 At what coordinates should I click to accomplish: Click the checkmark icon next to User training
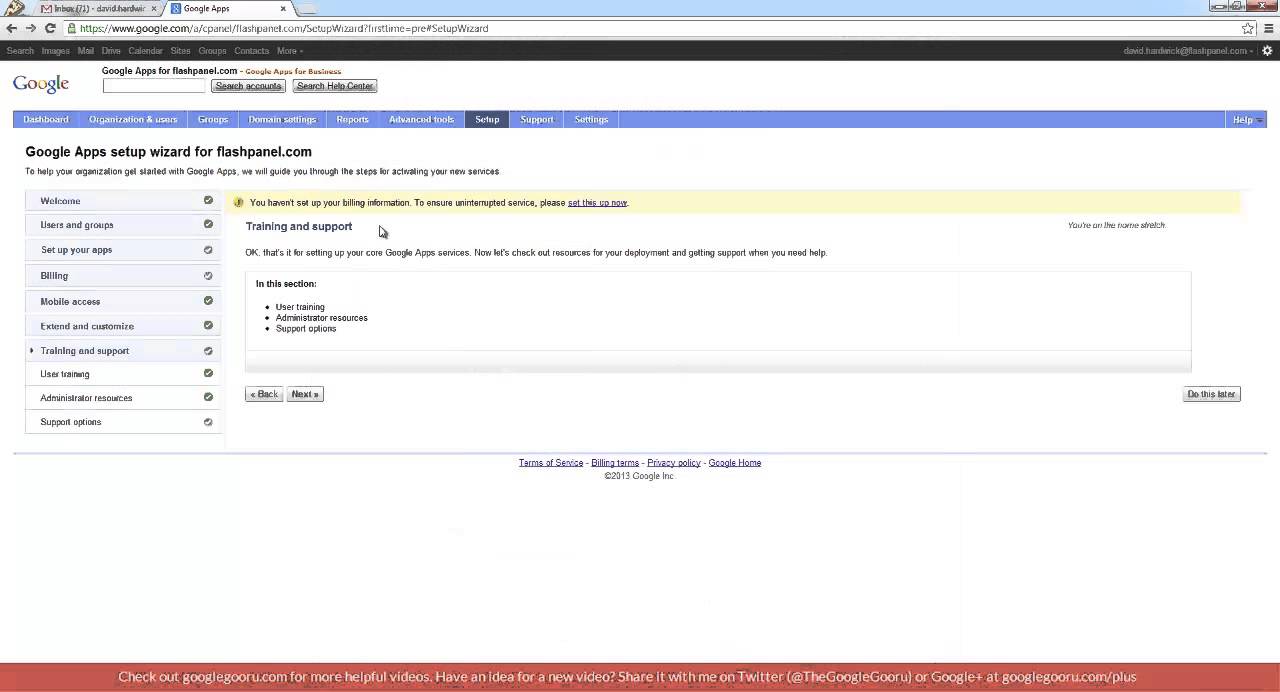pyautogui.click(x=208, y=373)
